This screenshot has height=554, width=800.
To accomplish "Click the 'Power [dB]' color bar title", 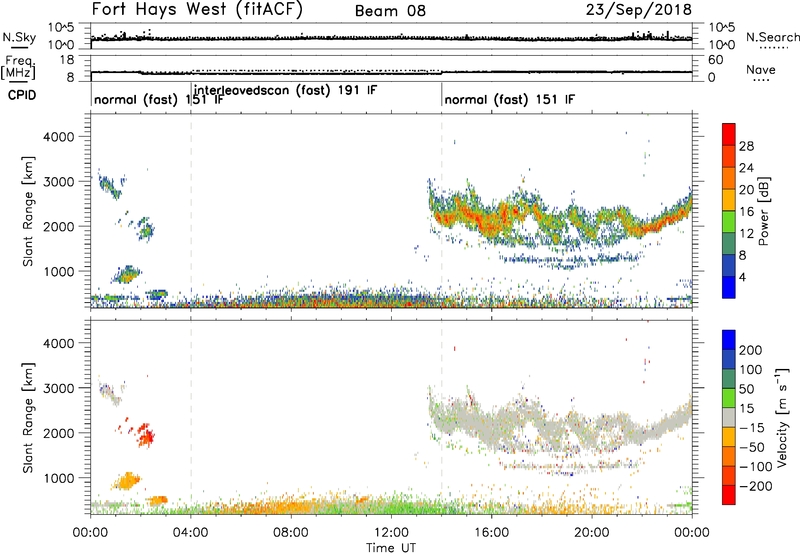I will (x=763, y=211).
